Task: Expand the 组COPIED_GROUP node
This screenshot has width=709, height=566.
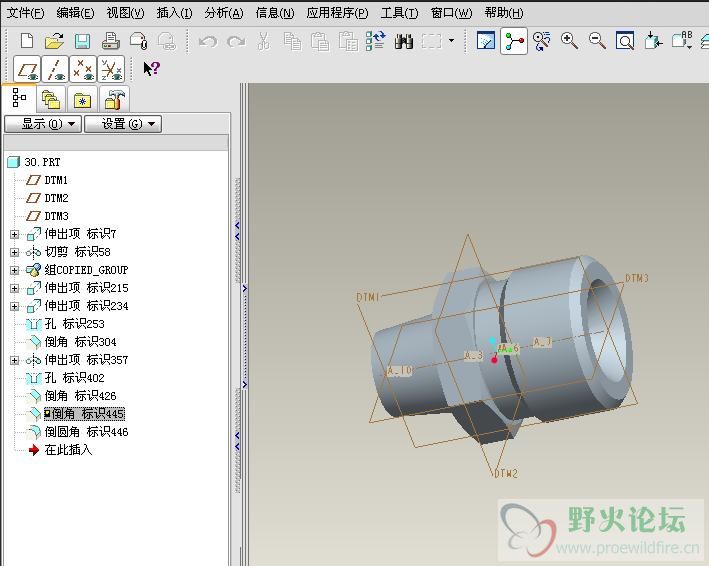Action: pos(14,270)
